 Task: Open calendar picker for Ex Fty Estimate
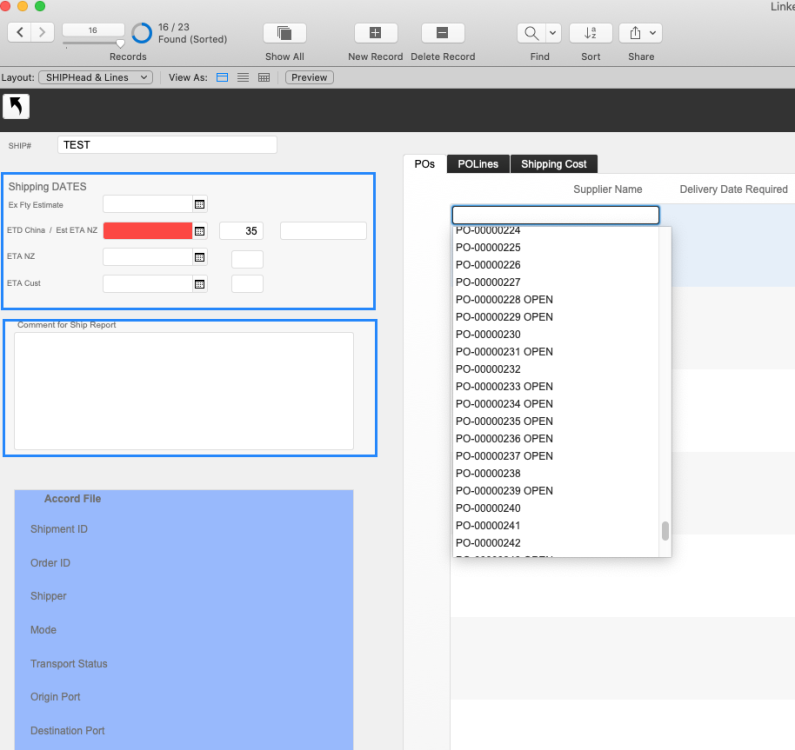(x=199, y=204)
